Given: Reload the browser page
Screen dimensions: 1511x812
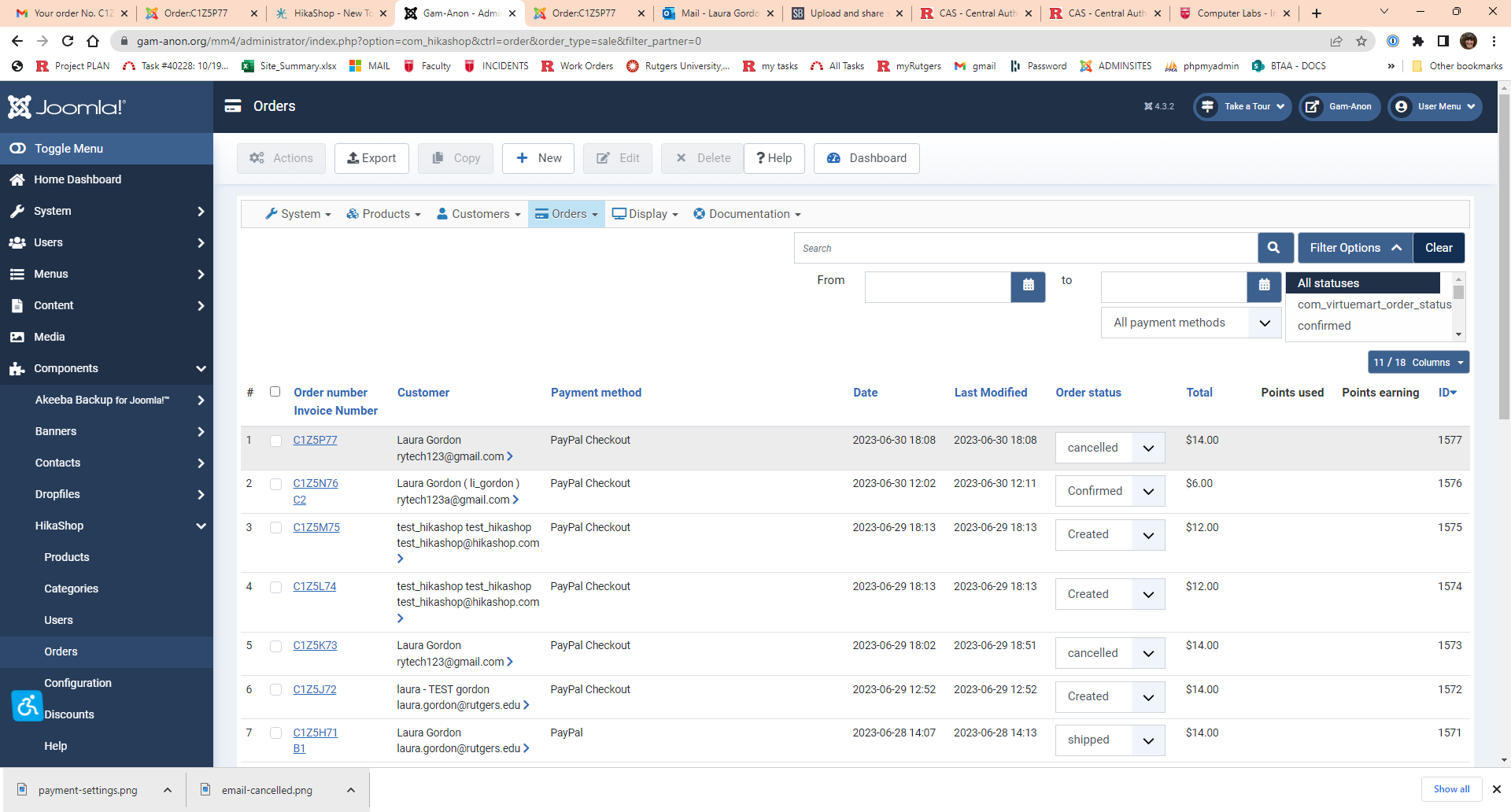Looking at the screenshot, I should point(68,41).
